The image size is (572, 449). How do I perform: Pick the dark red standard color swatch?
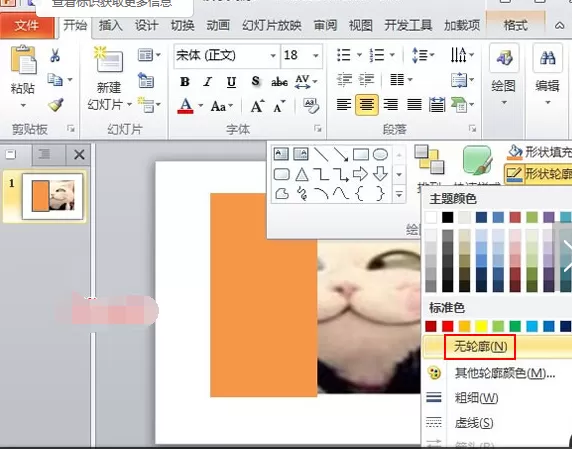click(x=431, y=326)
